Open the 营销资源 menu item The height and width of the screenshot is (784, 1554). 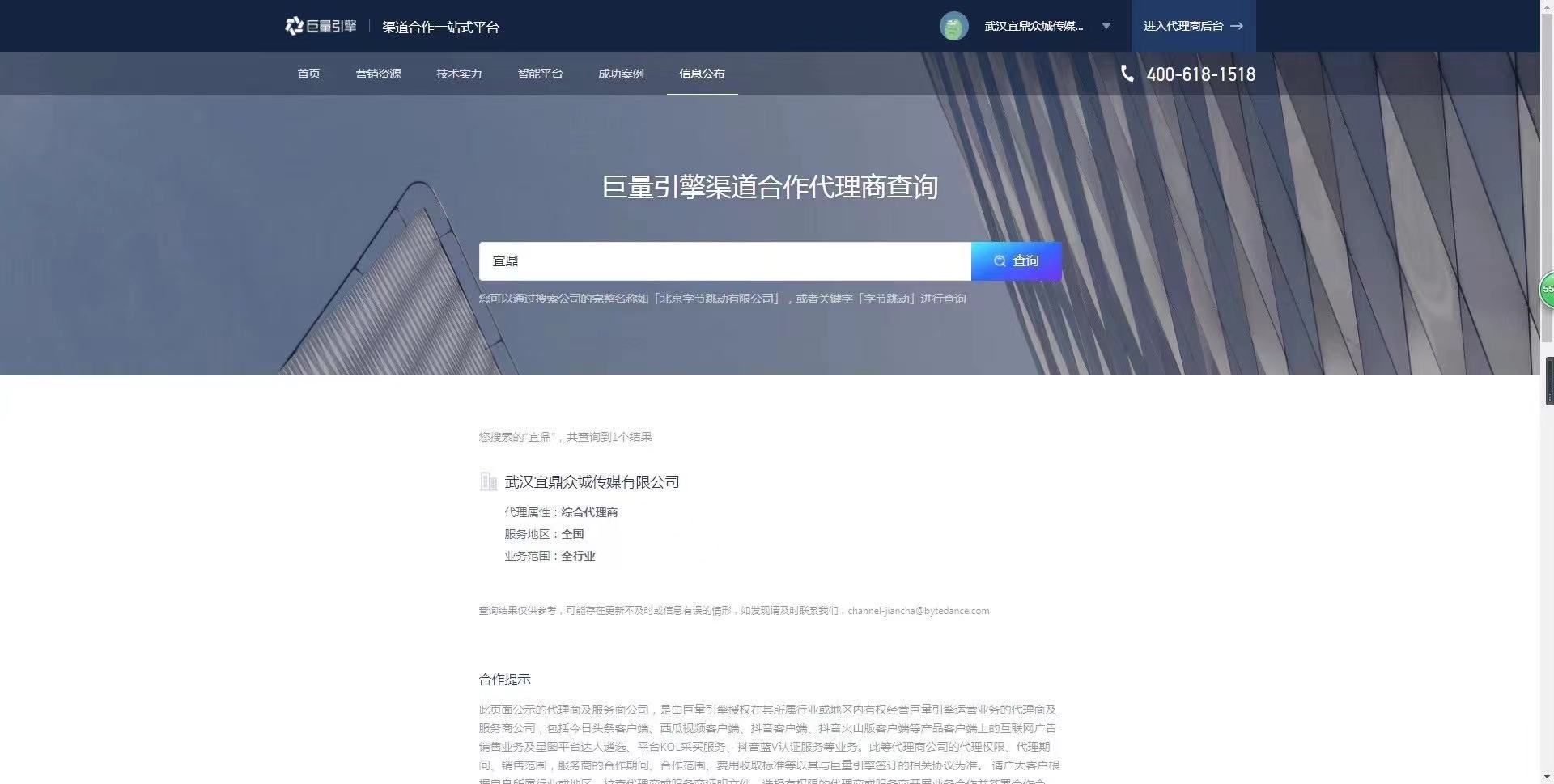click(x=378, y=74)
